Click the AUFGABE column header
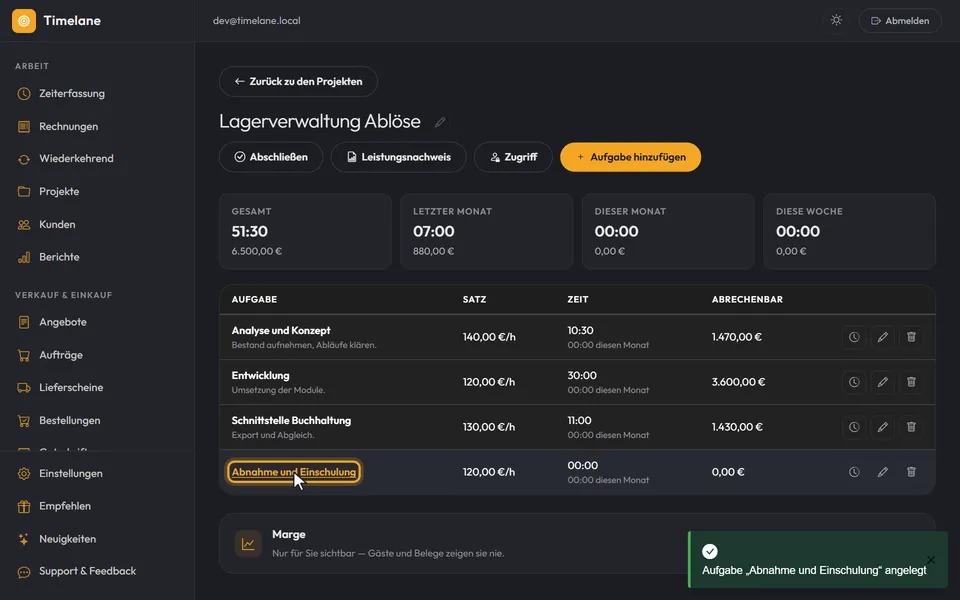Image resolution: width=960 pixels, height=600 pixels. (254, 299)
